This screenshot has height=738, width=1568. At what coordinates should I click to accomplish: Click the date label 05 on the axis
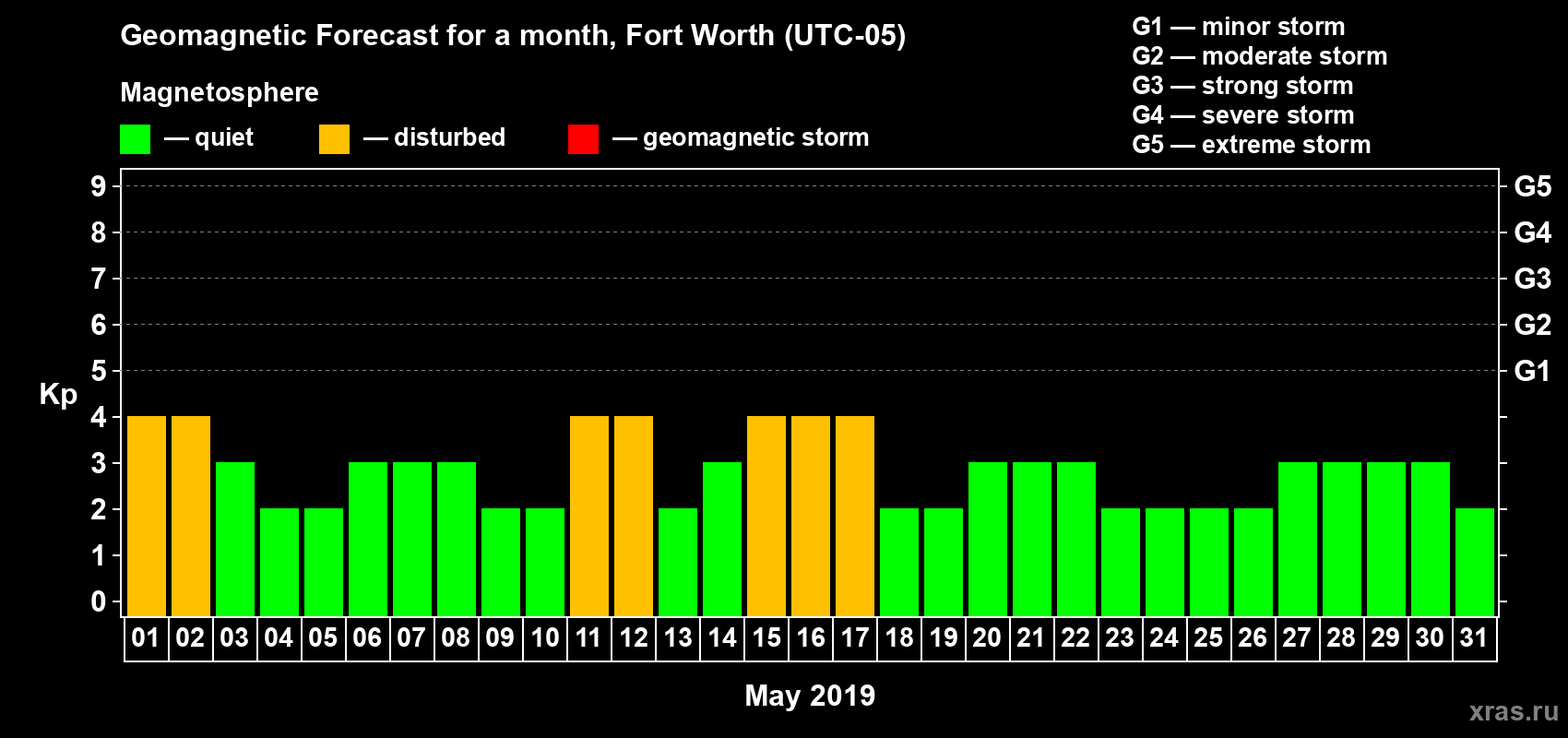[x=323, y=637]
